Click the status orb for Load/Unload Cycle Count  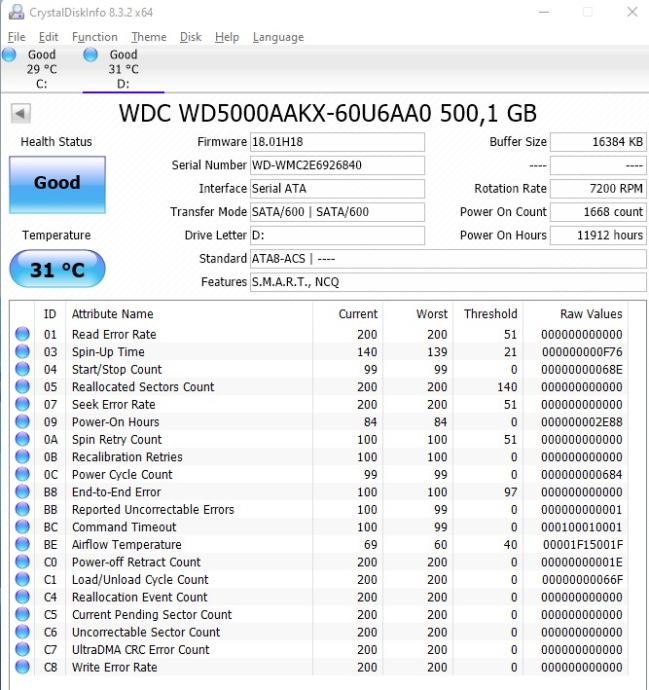[x=22, y=580]
